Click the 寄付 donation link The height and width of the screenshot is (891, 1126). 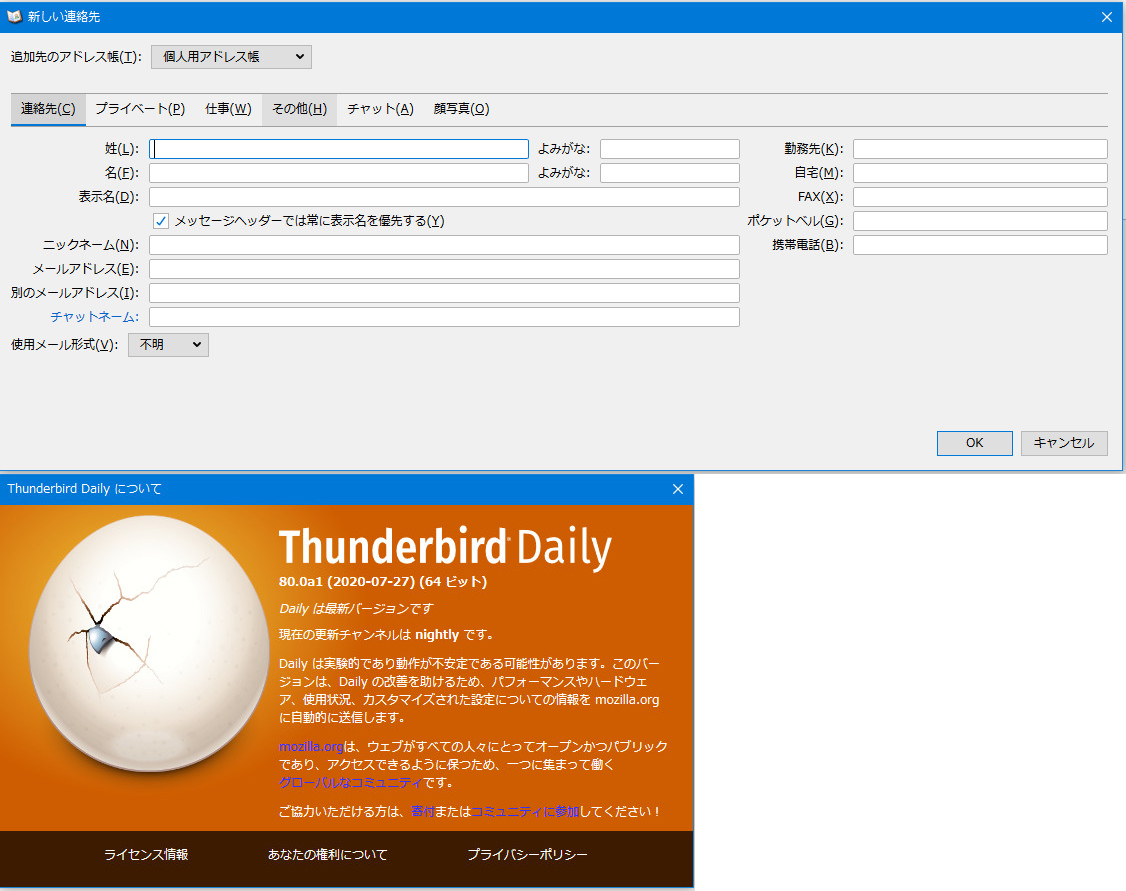pos(422,811)
